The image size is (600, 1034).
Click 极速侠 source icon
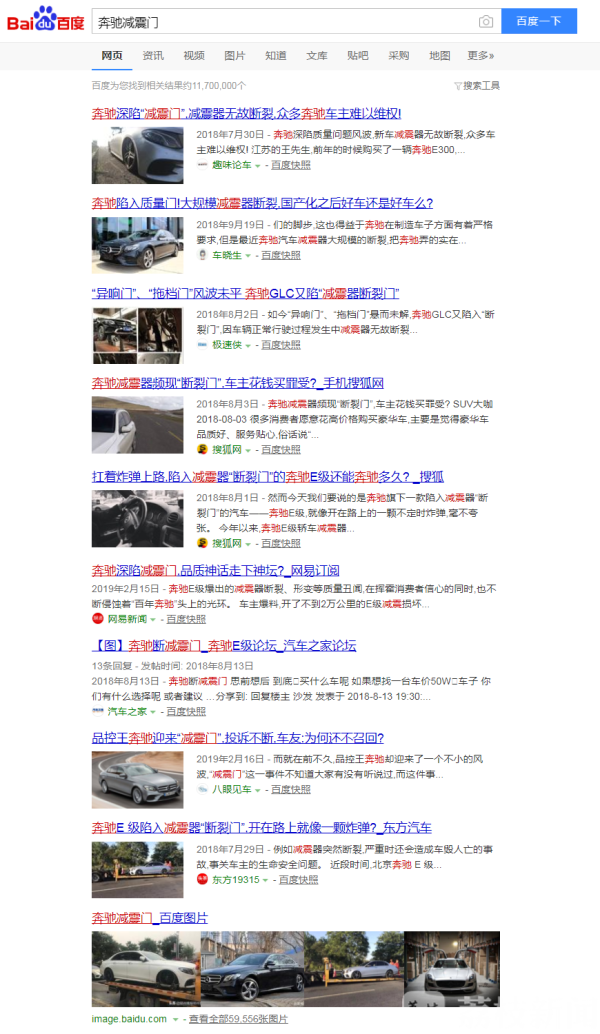point(202,345)
